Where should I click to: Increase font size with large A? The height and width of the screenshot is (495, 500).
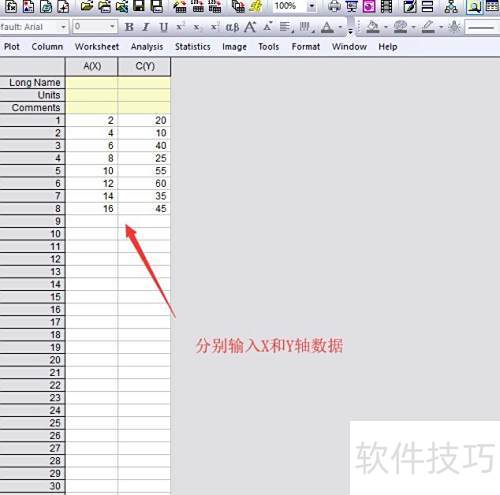pyautogui.click(x=250, y=27)
